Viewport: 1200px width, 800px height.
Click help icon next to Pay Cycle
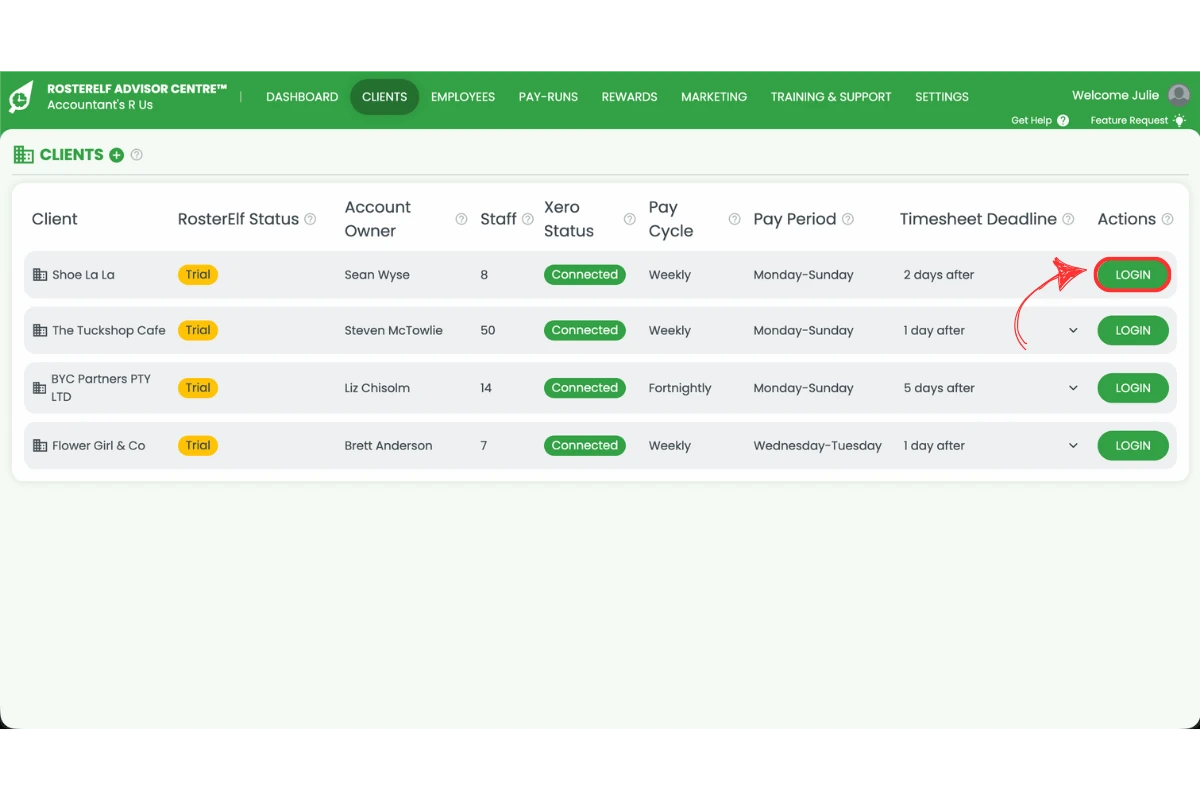pos(734,219)
